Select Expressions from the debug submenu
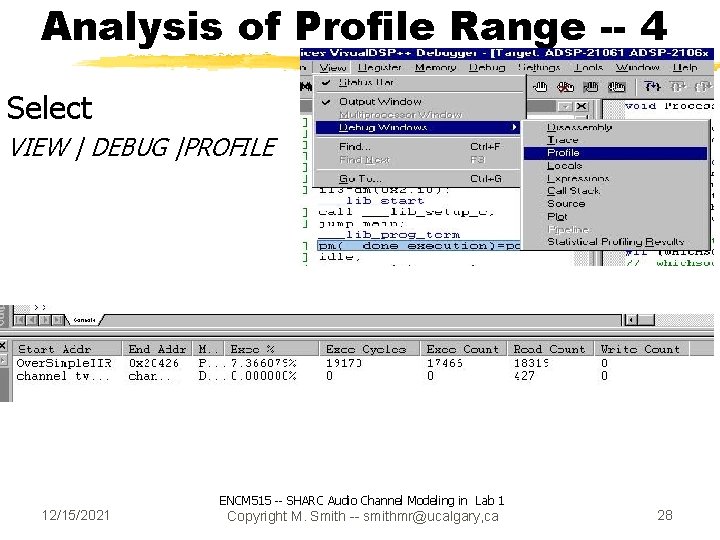Screen dimensions: 720x540 pyautogui.click(x=615, y=178)
